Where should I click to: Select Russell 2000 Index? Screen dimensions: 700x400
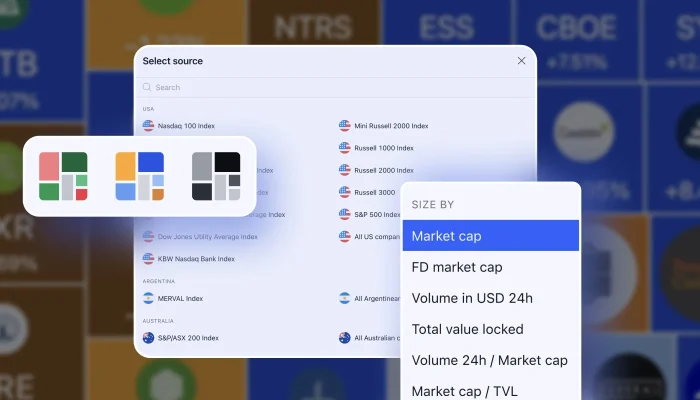[384, 170]
